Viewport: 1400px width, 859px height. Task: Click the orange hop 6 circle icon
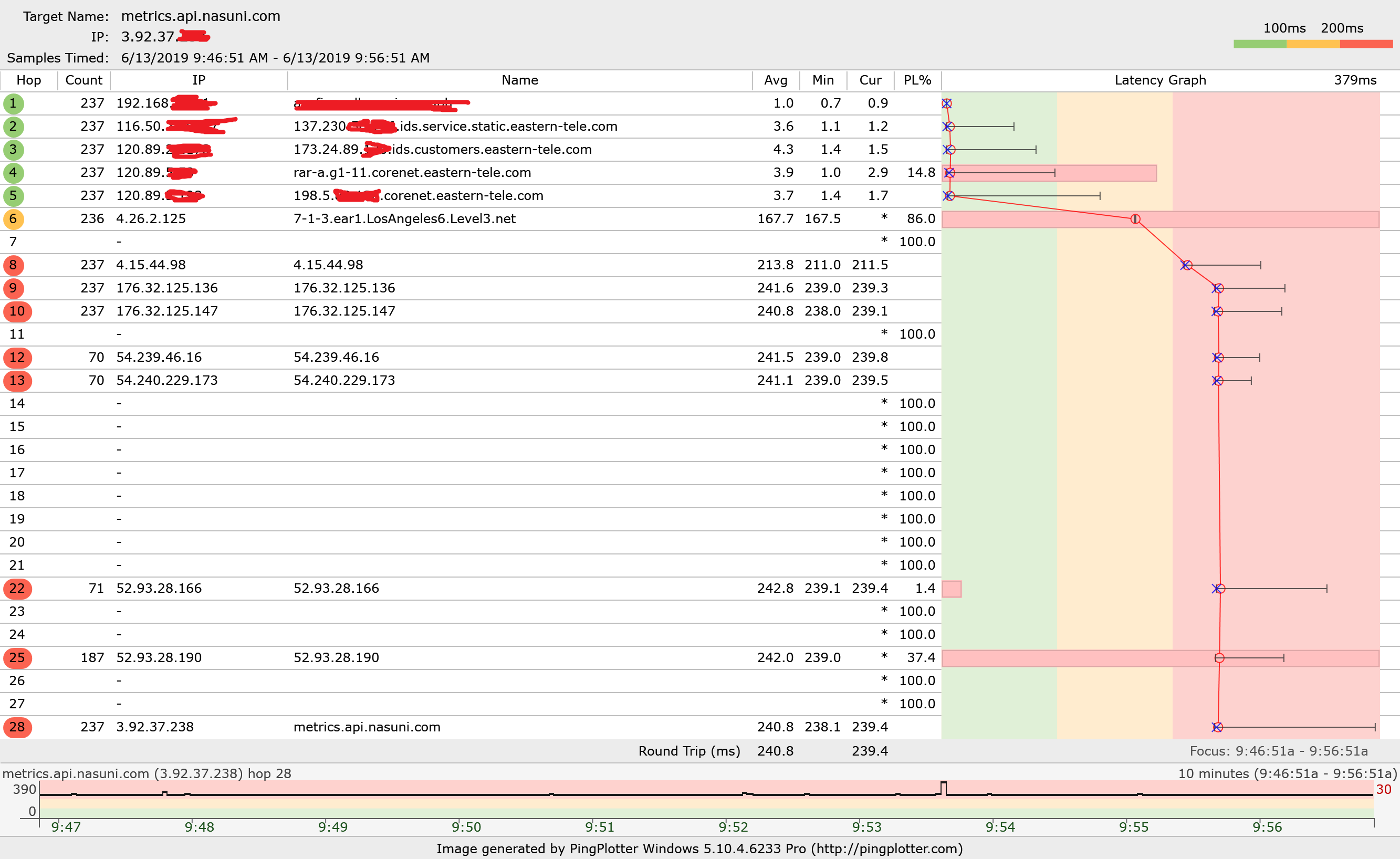click(x=13, y=219)
